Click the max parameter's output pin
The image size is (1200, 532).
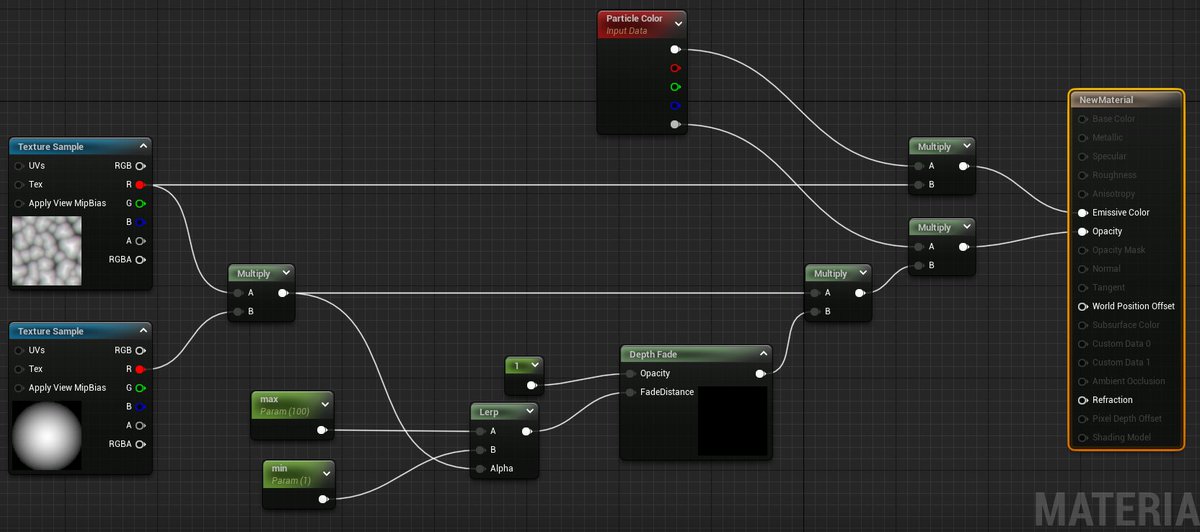click(321, 430)
